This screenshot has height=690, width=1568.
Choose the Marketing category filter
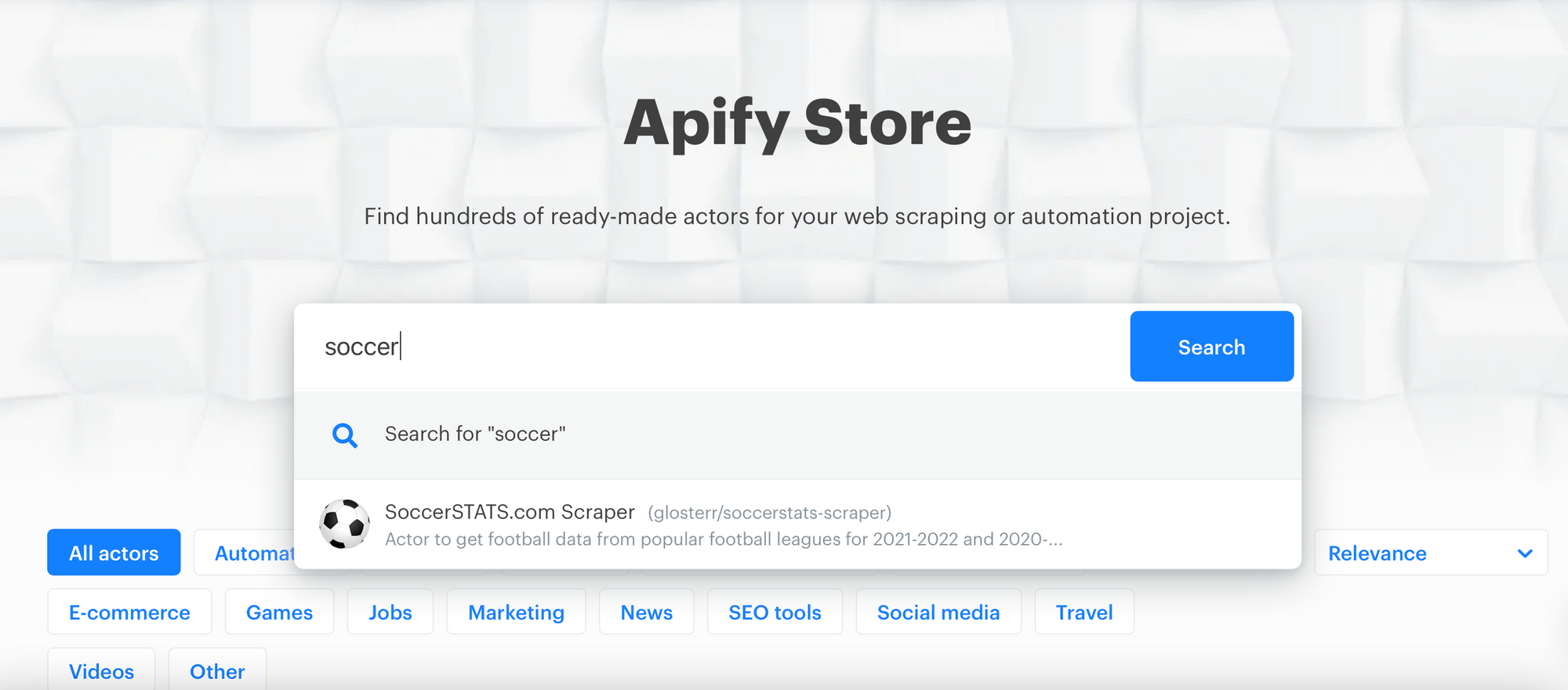coord(516,612)
